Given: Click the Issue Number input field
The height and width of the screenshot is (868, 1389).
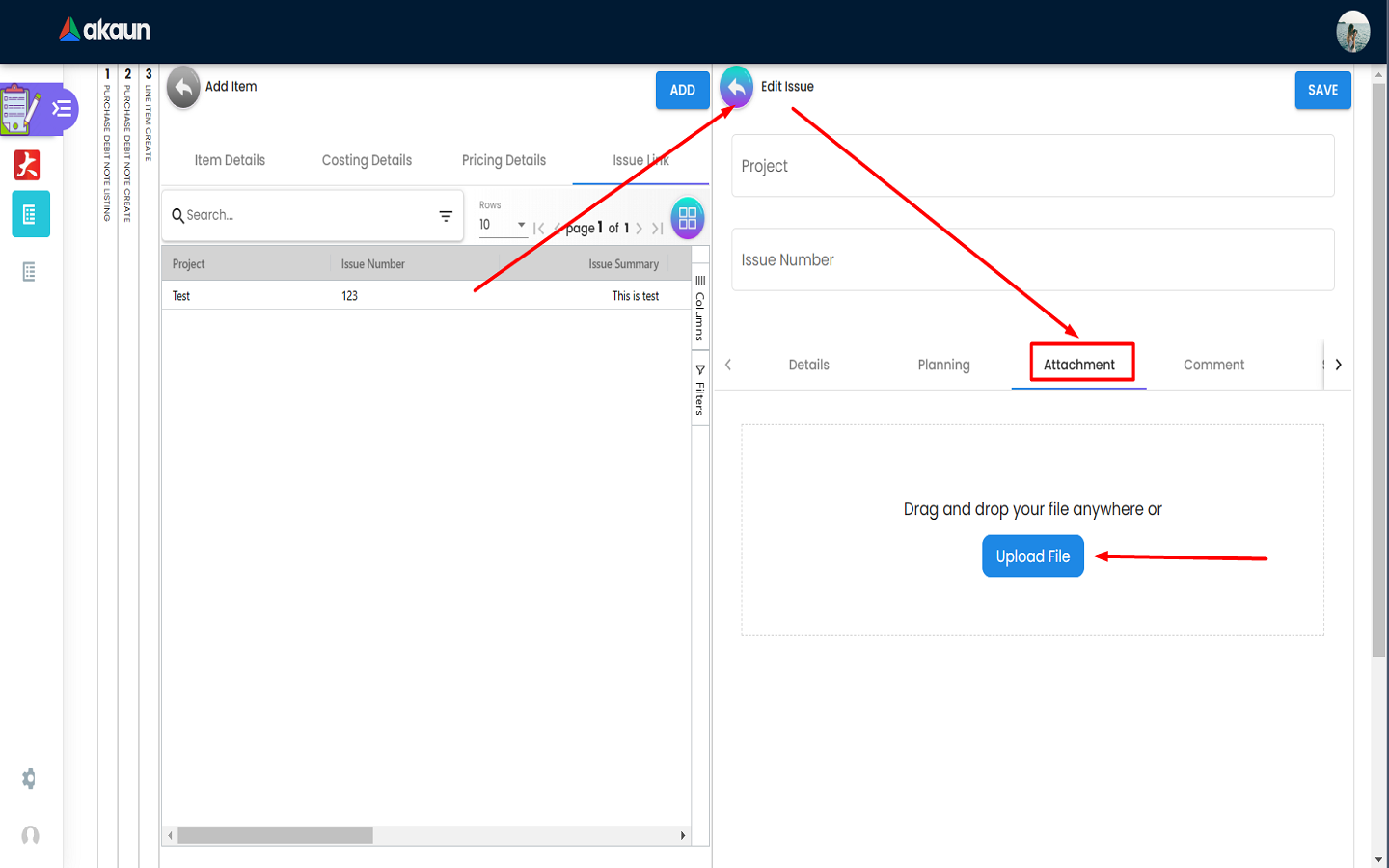Looking at the screenshot, I should coord(1032,260).
